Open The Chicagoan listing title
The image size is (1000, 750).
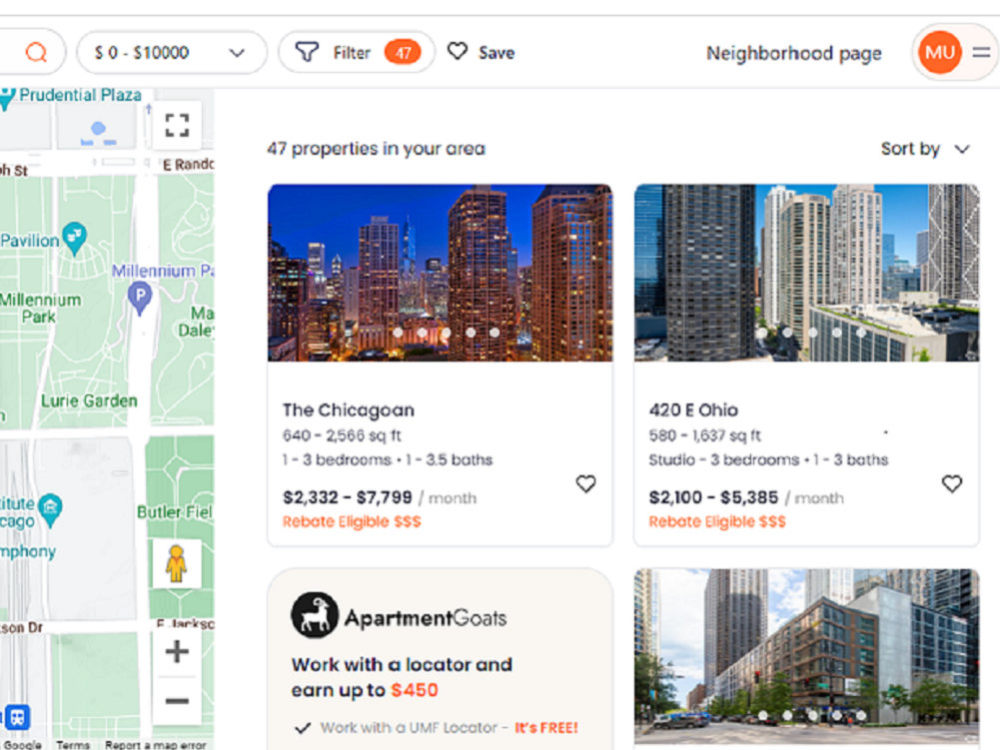(x=349, y=410)
